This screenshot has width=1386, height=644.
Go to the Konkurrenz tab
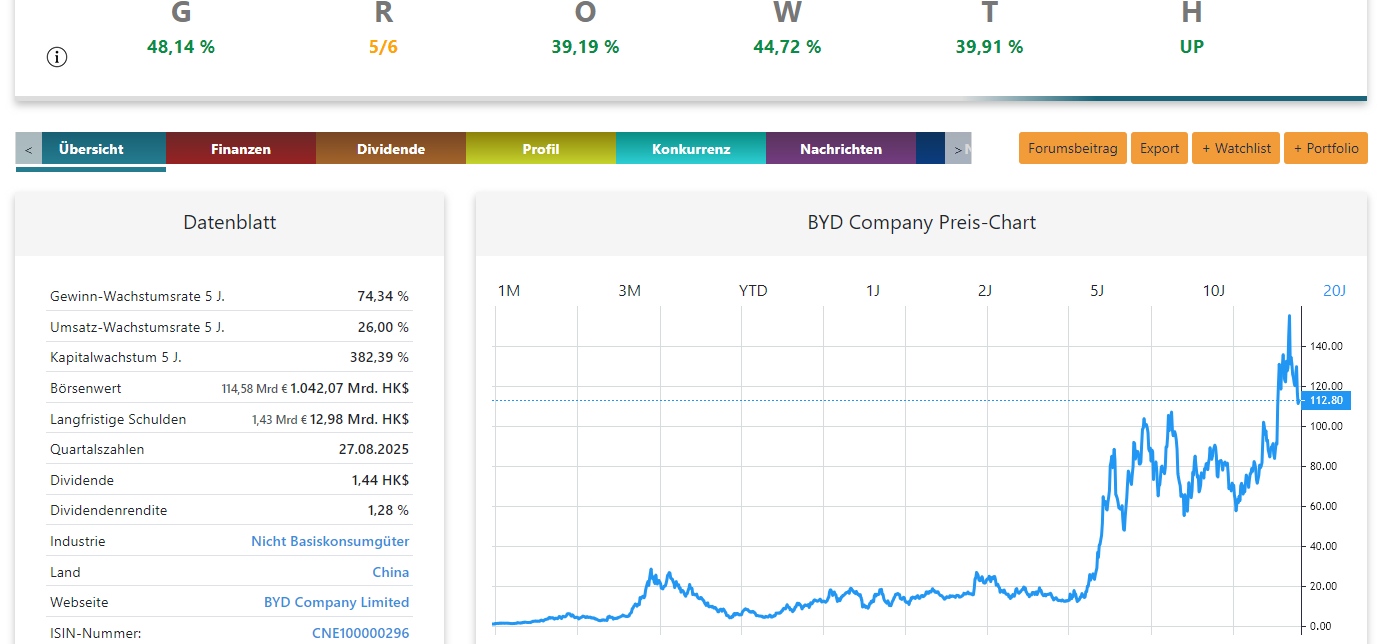691,149
